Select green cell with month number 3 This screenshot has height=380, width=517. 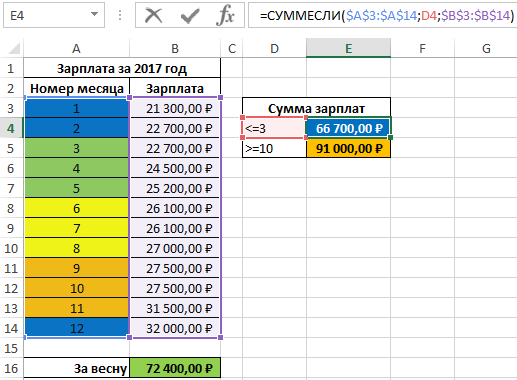(x=77, y=148)
